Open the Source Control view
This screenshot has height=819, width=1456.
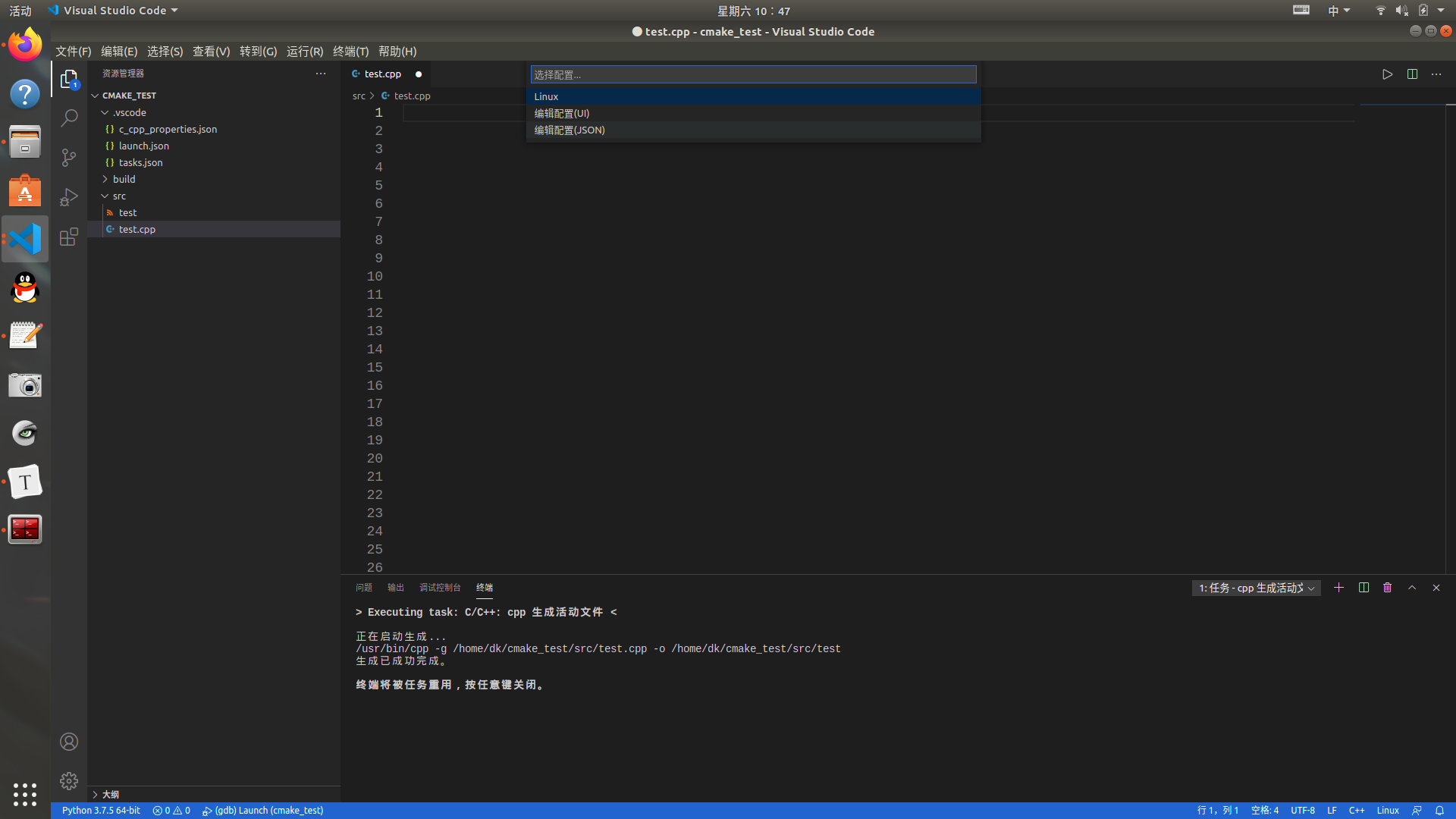click(x=69, y=157)
